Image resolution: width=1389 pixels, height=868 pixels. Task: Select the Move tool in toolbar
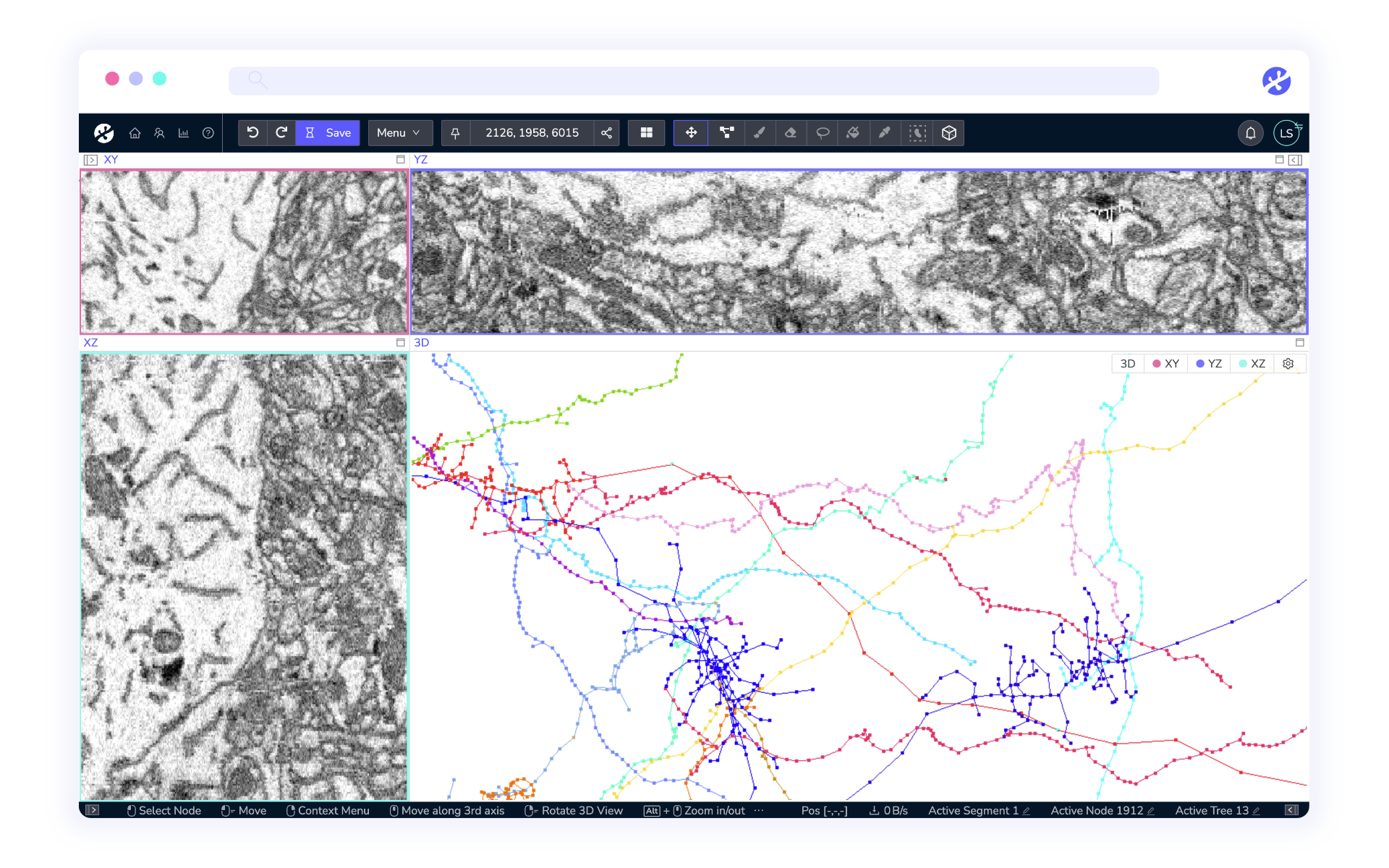[691, 133]
